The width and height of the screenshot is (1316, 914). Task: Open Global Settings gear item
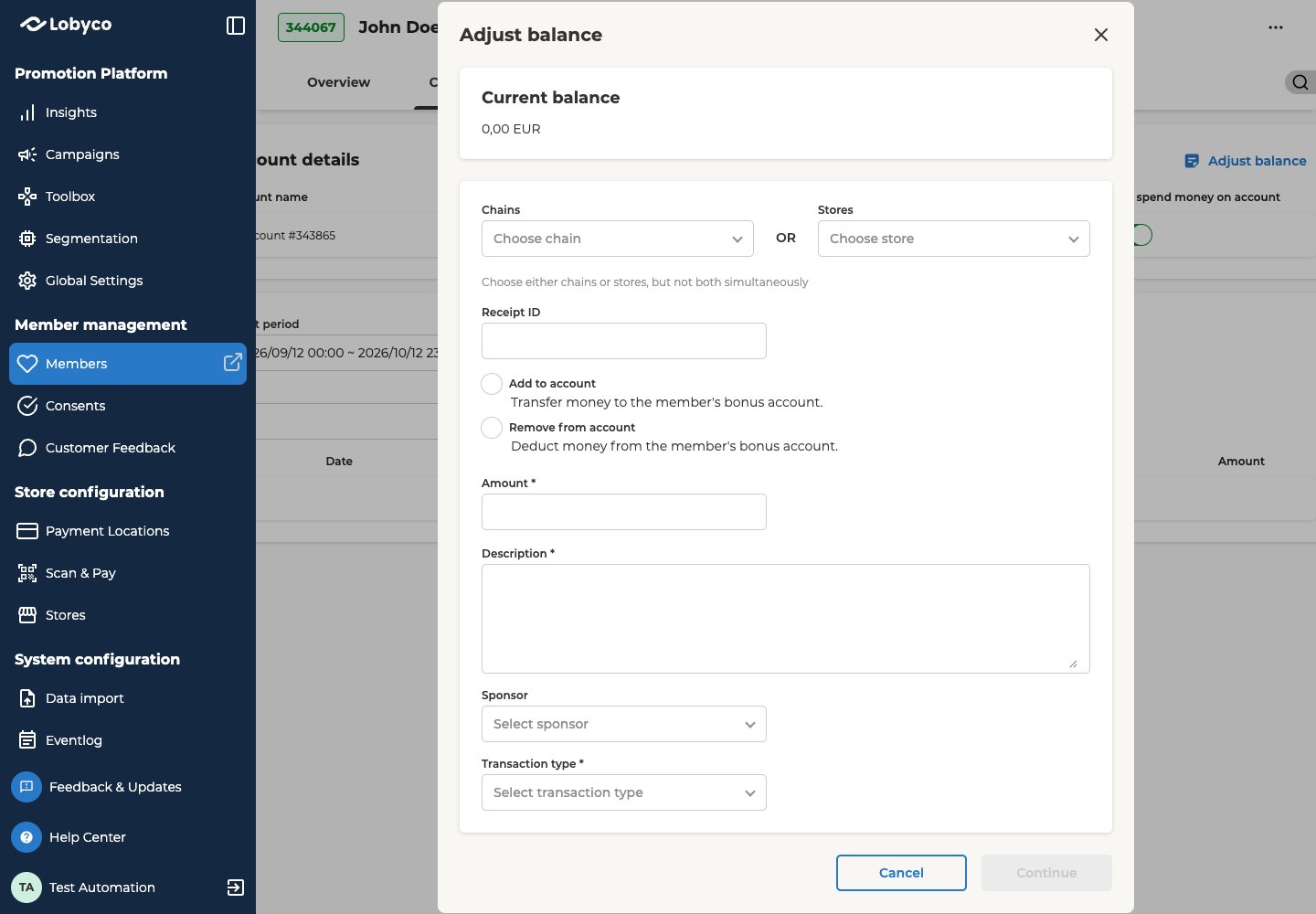coord(93,281)
